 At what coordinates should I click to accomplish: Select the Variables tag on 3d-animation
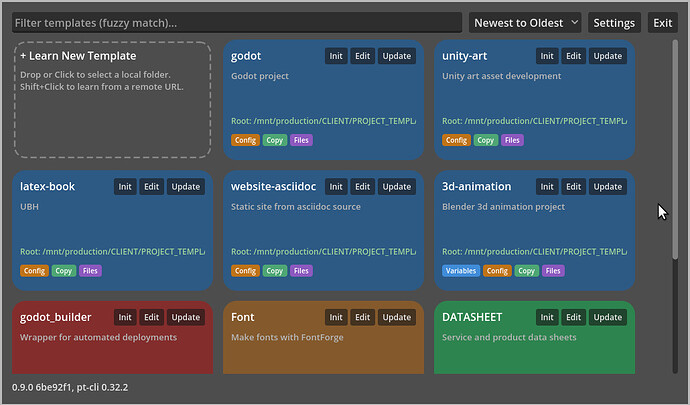click(x=461, y=271)
